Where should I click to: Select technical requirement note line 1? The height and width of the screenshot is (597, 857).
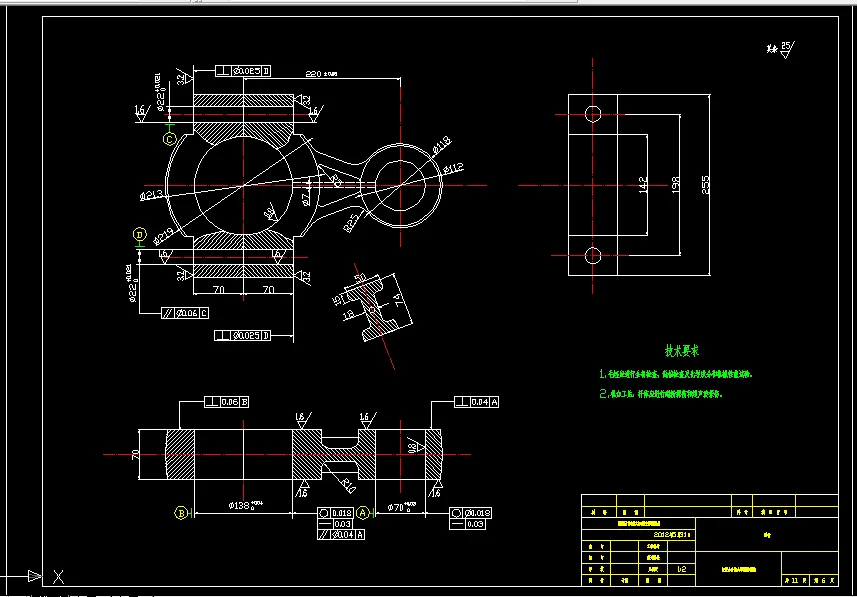(x=676, y=374)
